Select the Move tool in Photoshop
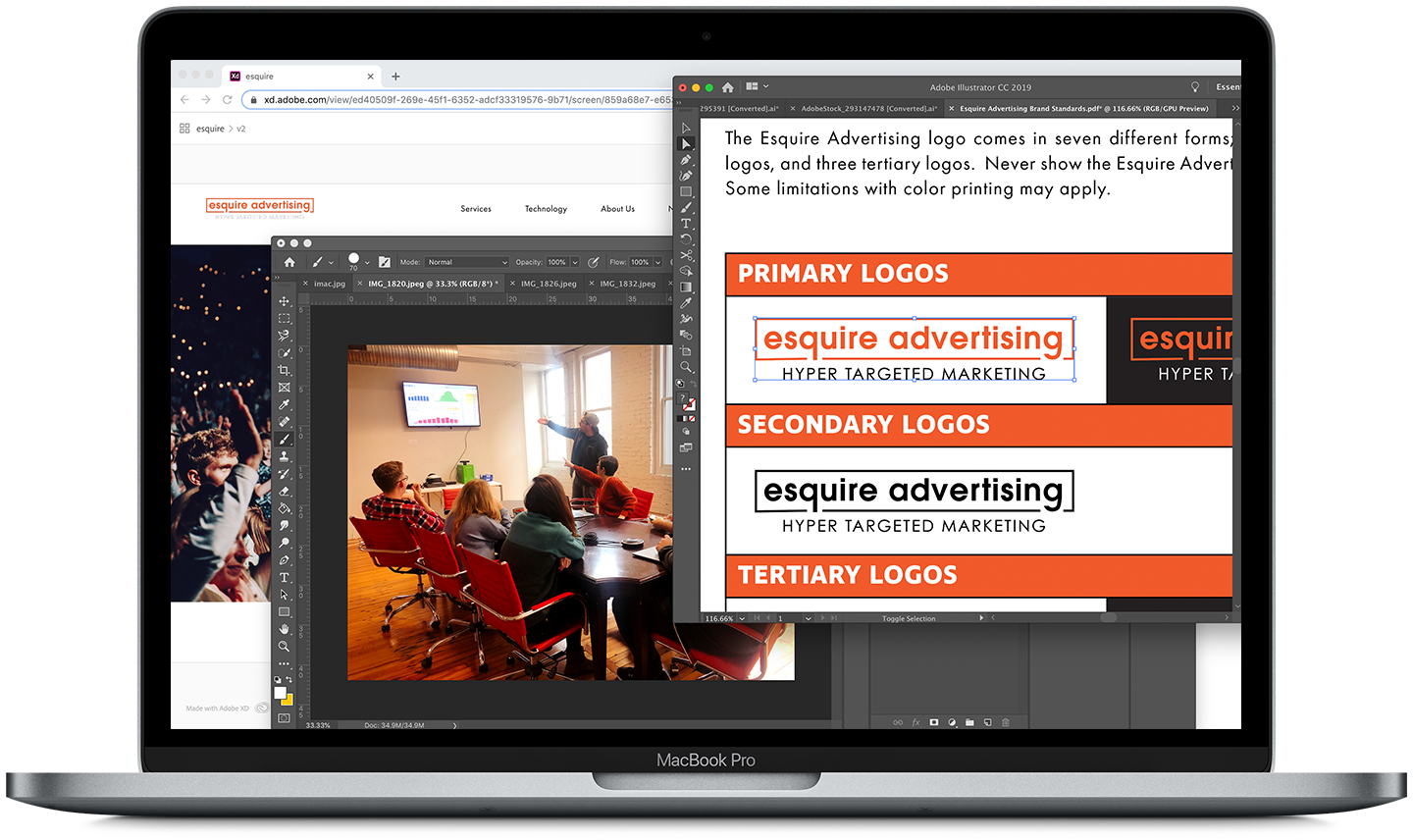Image resolution: width=1413 pixels, height=840 pixels. [x=284, y=301]
